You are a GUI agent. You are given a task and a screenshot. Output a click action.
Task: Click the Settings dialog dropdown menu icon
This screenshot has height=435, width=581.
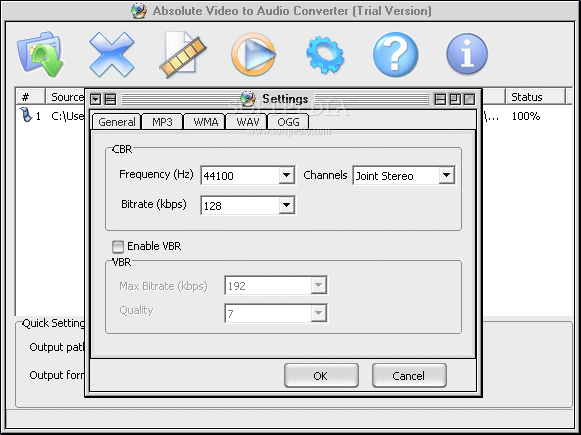coord(96,99)
